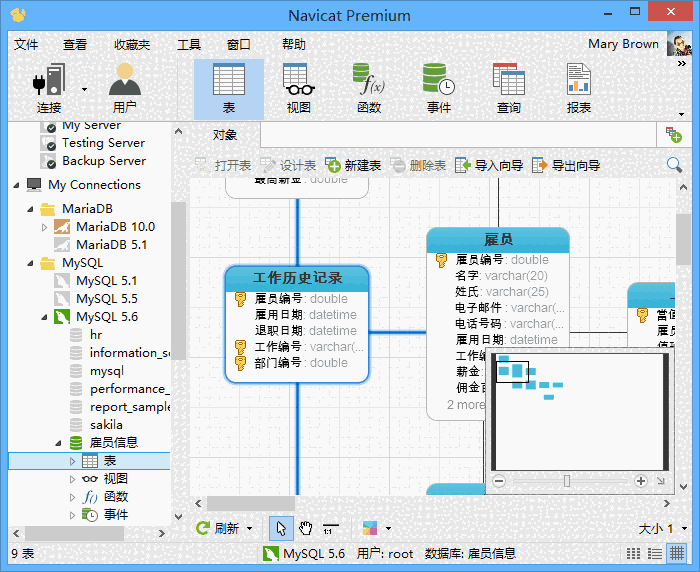Expand the MariaDB 10.0 node

click(x=44, y=227)
